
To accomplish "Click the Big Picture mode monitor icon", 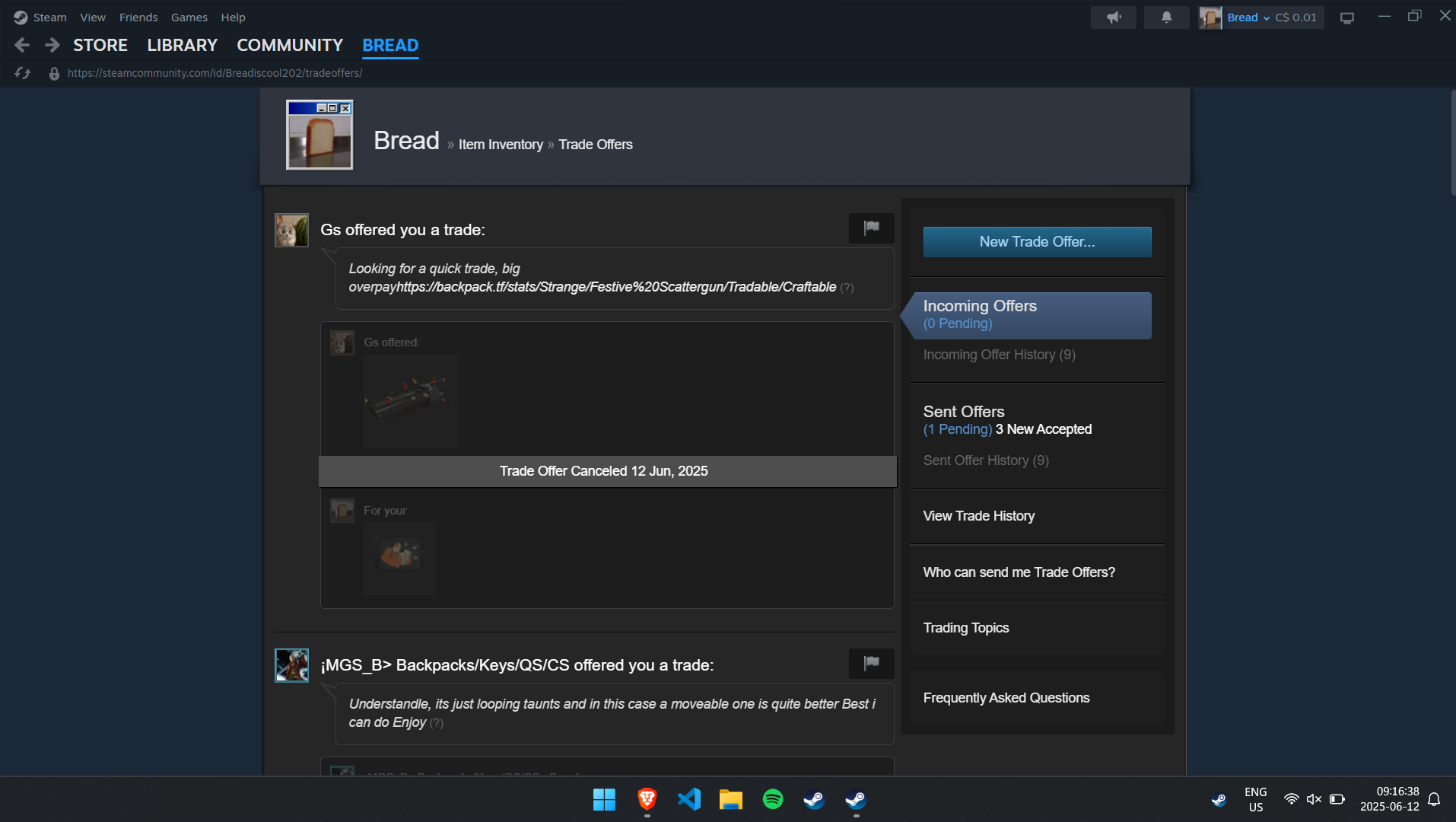I will point(1347,18).
